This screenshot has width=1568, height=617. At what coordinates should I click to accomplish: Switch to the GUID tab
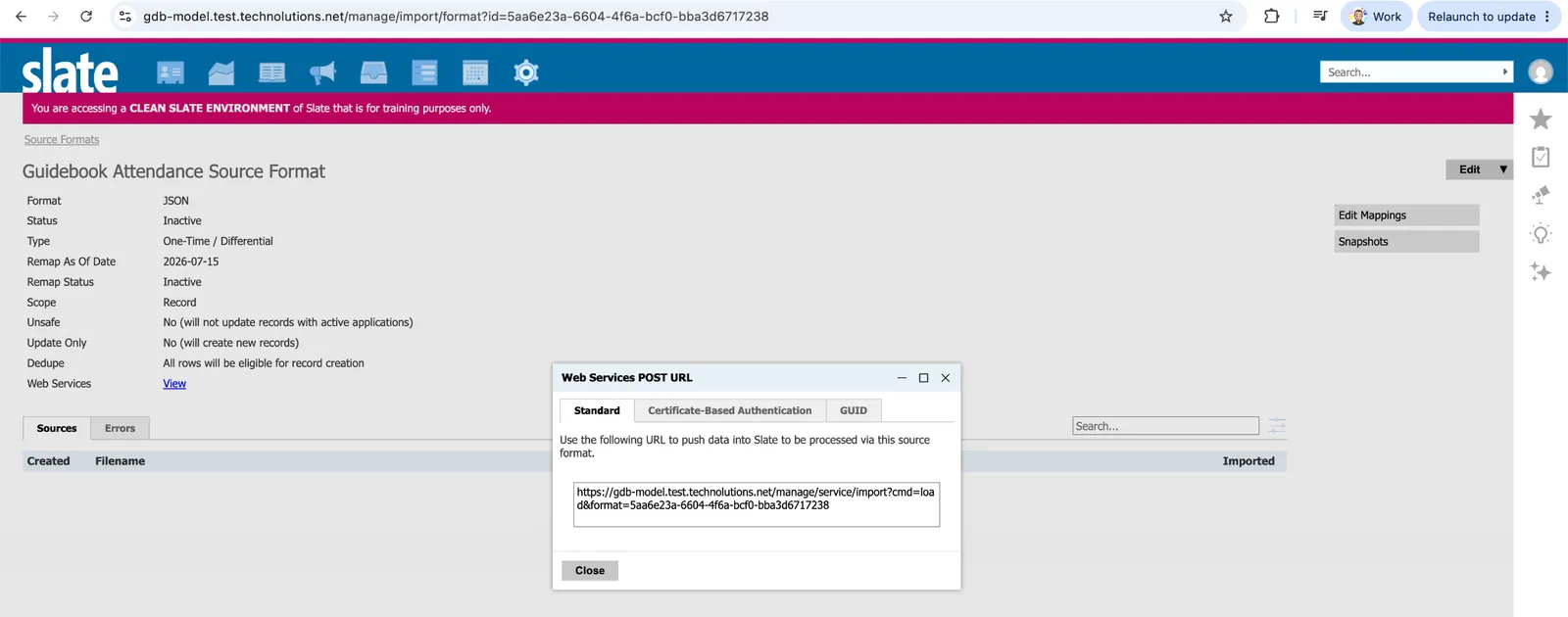coord(854,411)
